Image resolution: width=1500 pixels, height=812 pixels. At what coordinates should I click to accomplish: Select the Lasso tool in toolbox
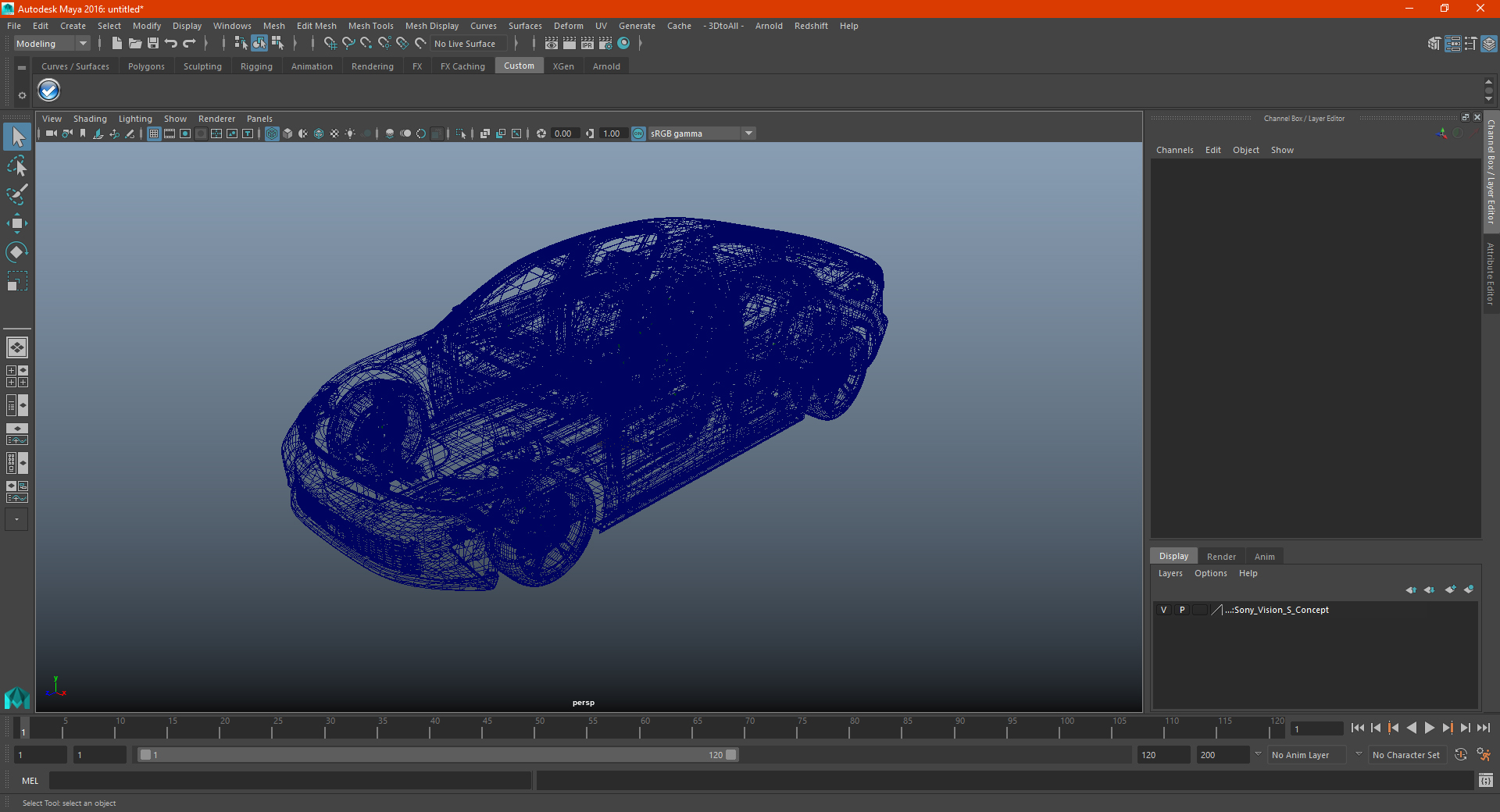[x=17, y=166]
